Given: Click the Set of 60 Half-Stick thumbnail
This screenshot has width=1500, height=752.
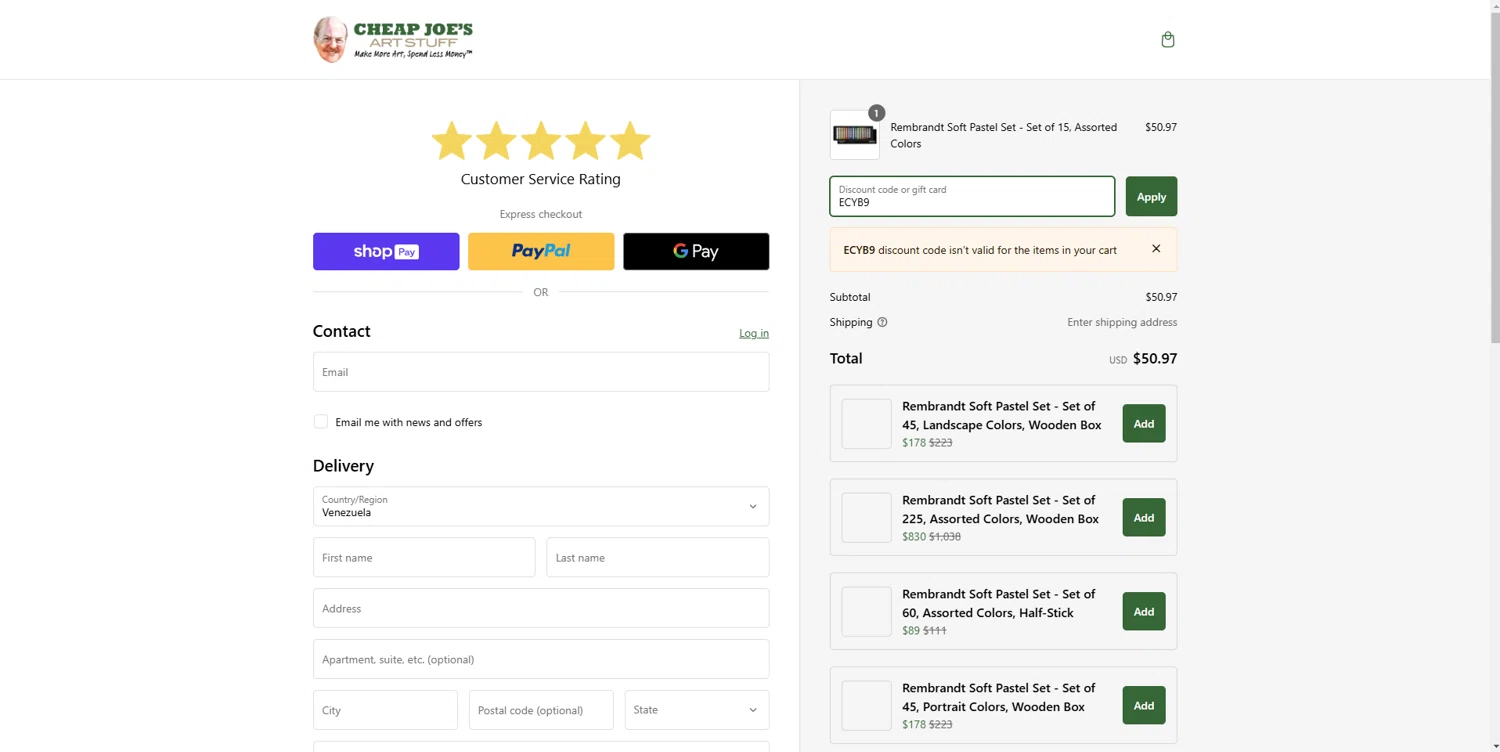Looking at the screenshot, I should 866,612.
